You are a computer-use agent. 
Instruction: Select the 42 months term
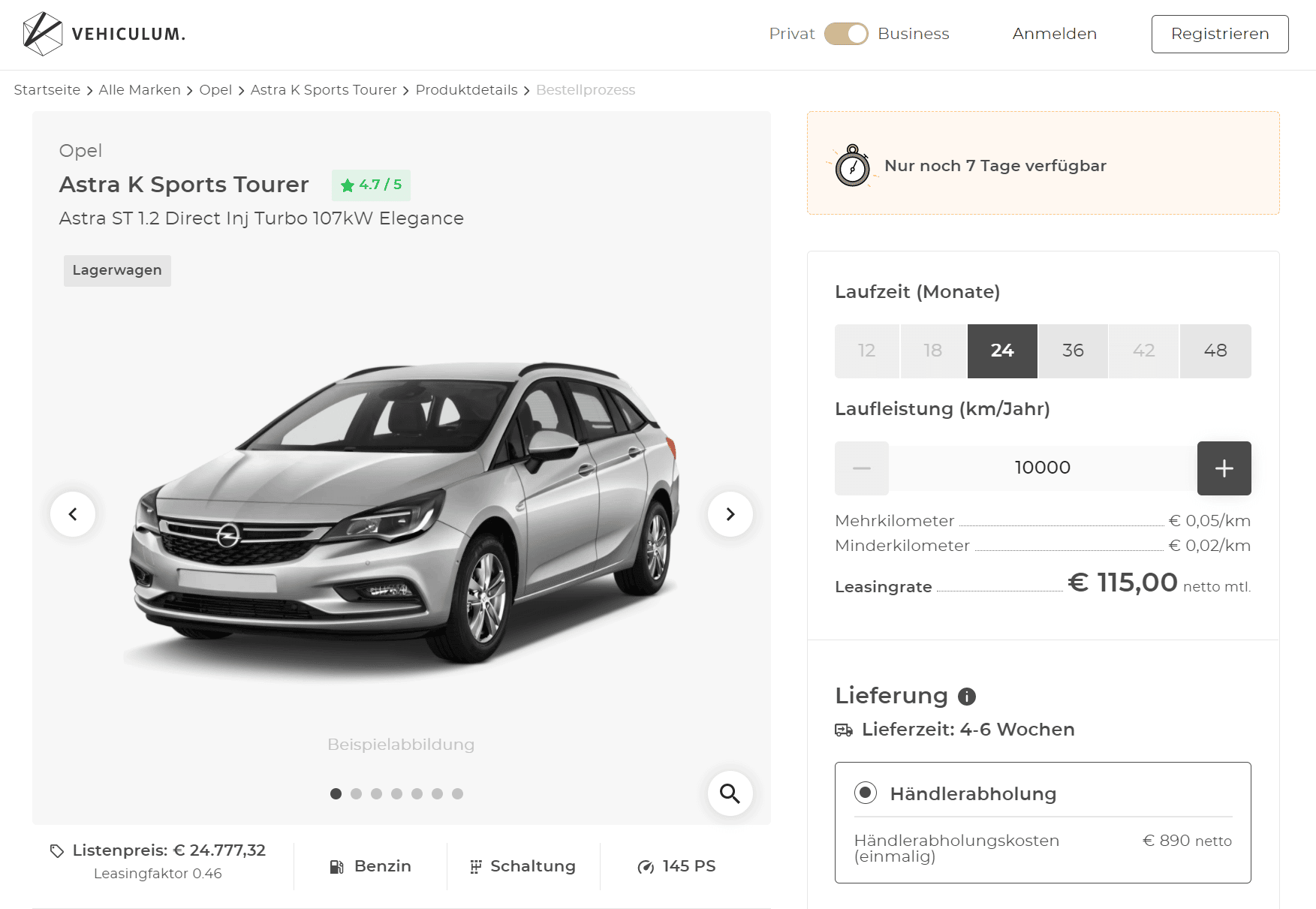[1143, 351]
